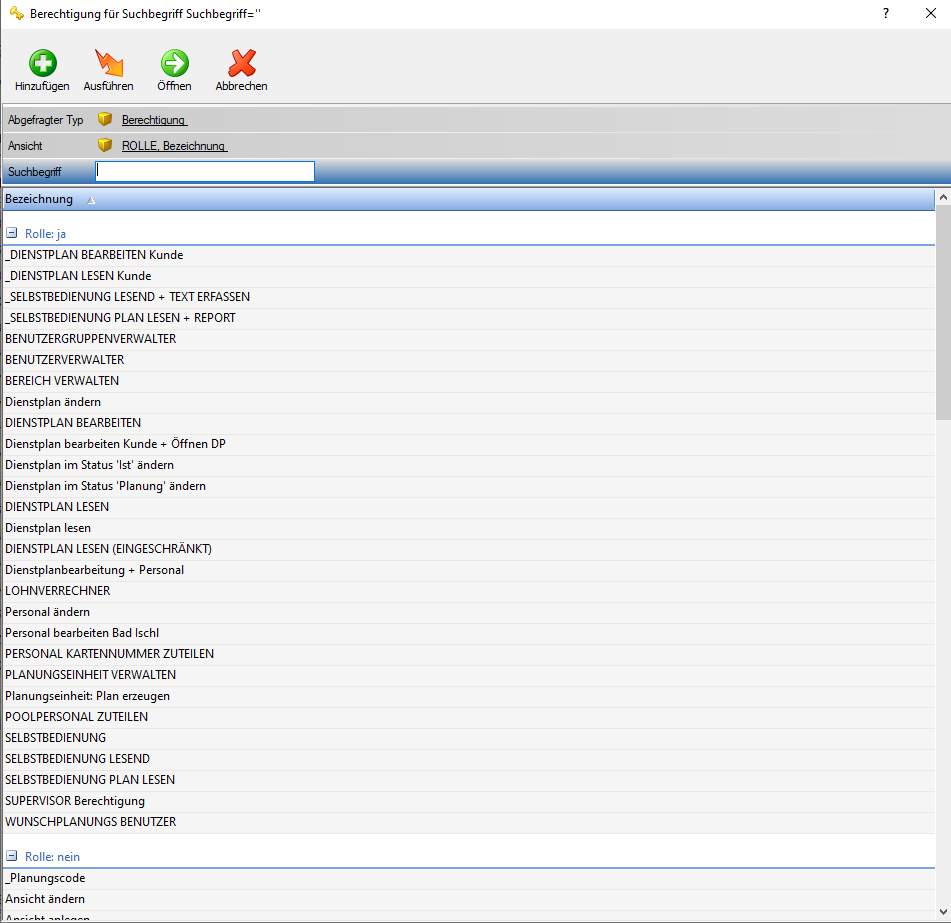
Task: Select the _Planungscode entry
Action: click(45, 878)
